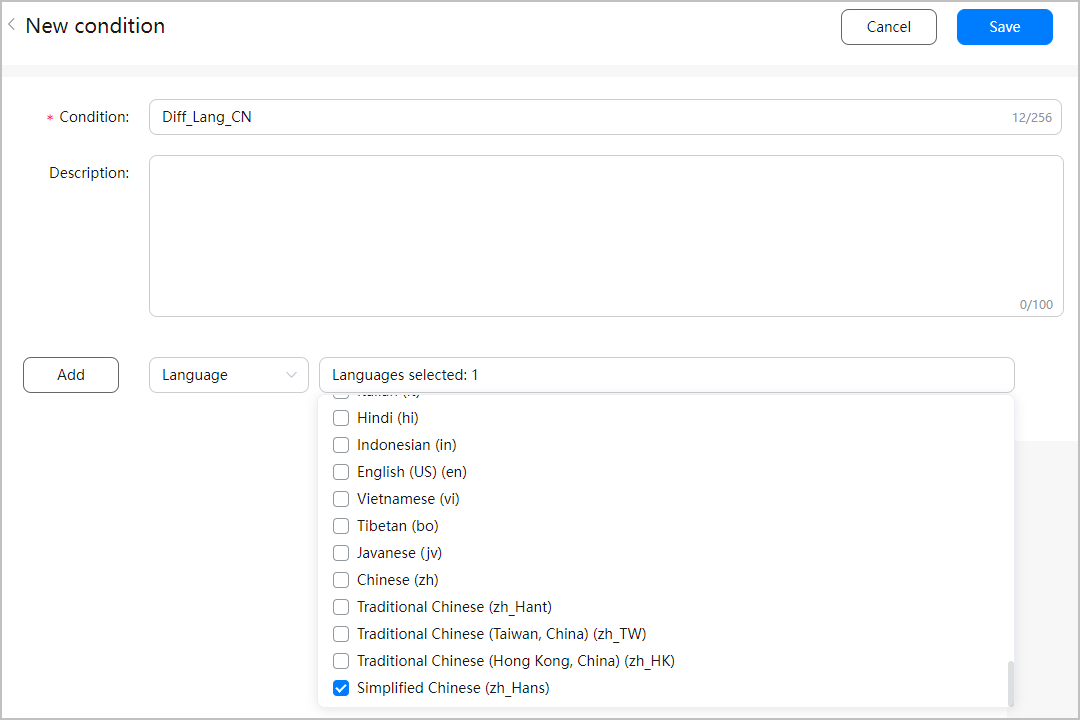This screenshot has height=720, width=1080.
Task: Select English (US) (en) as a language
Action: 341,472
